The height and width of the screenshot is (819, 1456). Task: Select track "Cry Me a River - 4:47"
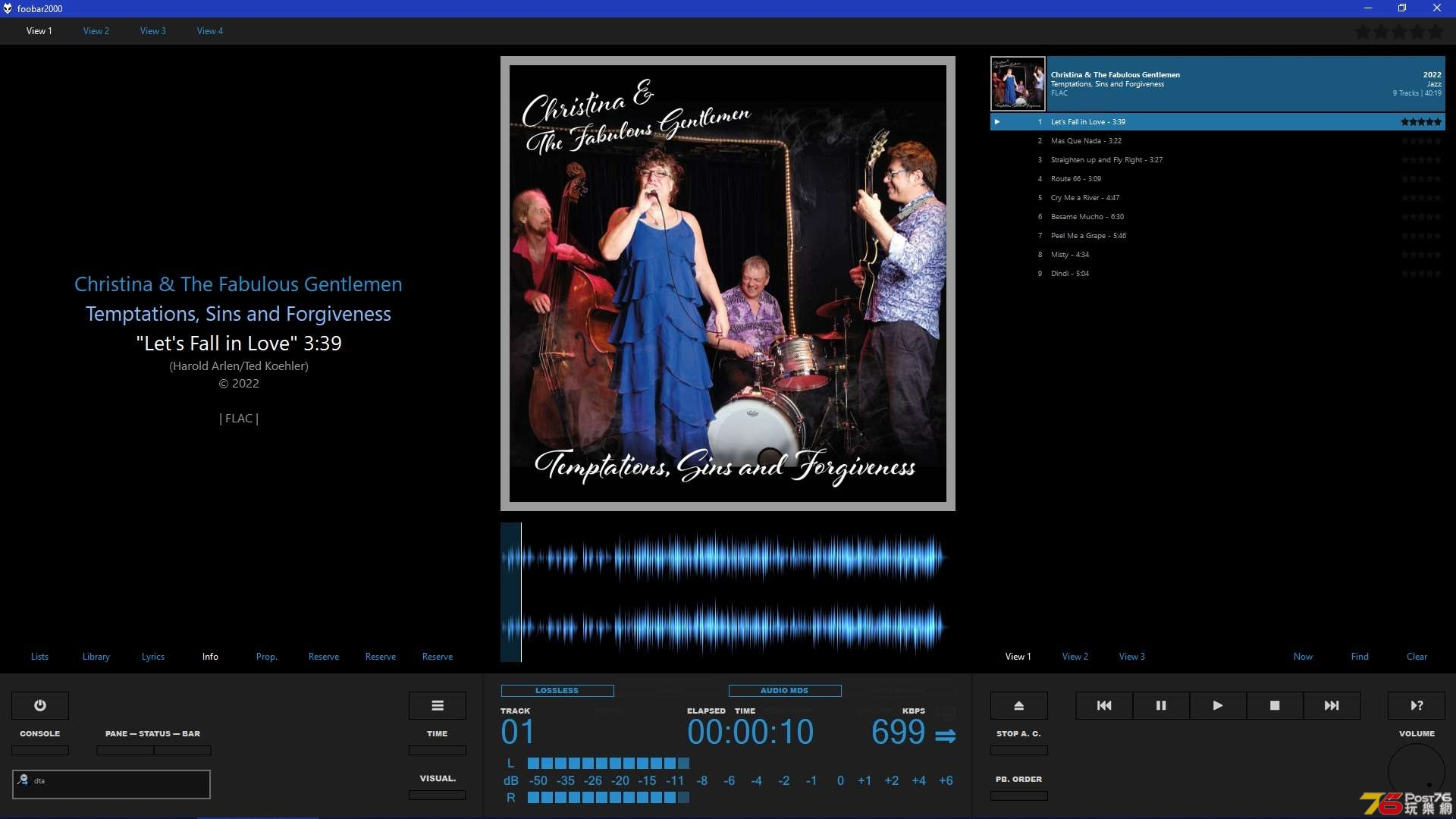1218,198
